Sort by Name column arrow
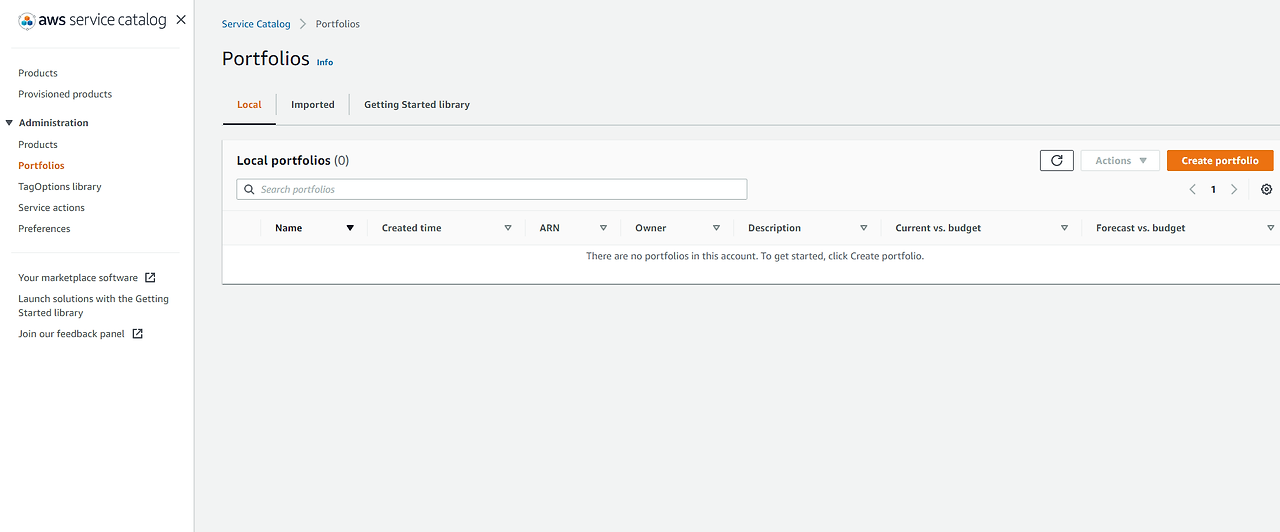The width and height of the screenshot is (1280, 532). (350, 228)
